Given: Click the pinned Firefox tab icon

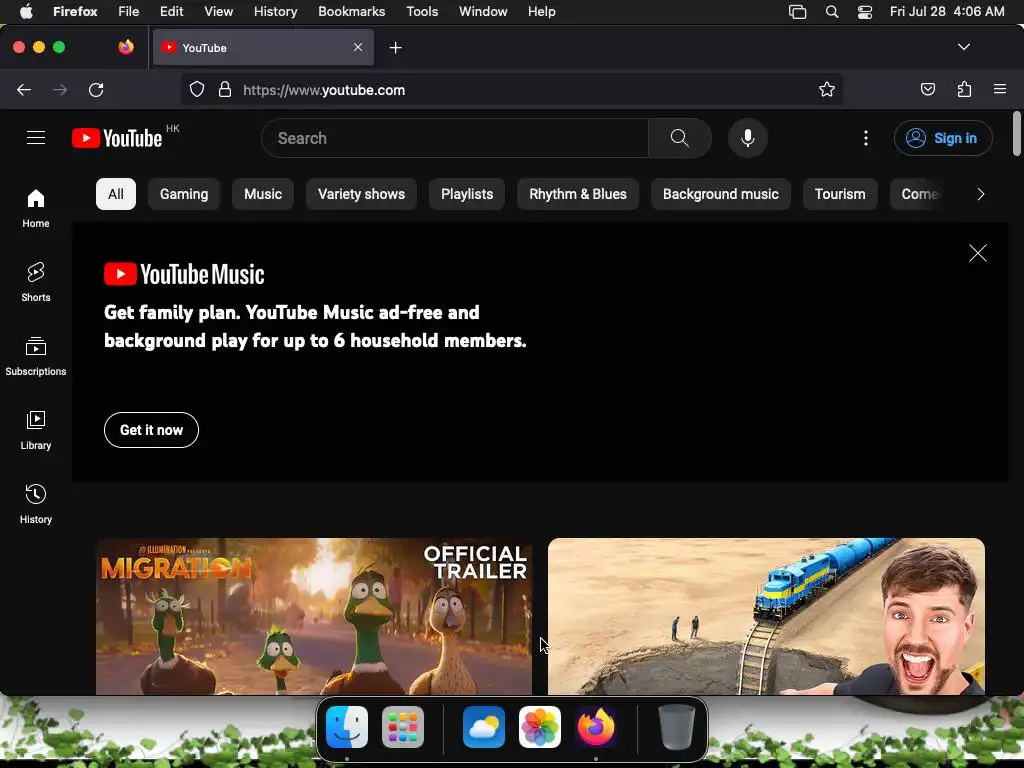Looking at the screenshot, I should click(x=126, y=47).
